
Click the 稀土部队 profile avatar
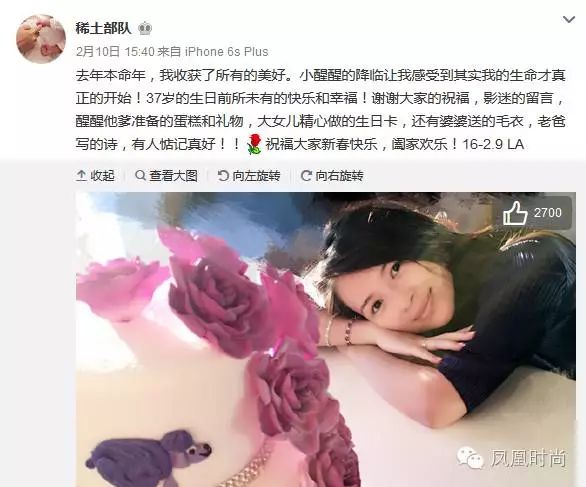coord(41,39)
